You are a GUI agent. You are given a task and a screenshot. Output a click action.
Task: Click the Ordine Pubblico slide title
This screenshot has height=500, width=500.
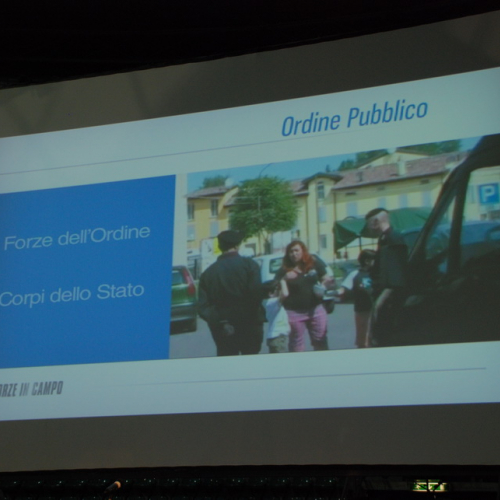[x=355, y=117]
